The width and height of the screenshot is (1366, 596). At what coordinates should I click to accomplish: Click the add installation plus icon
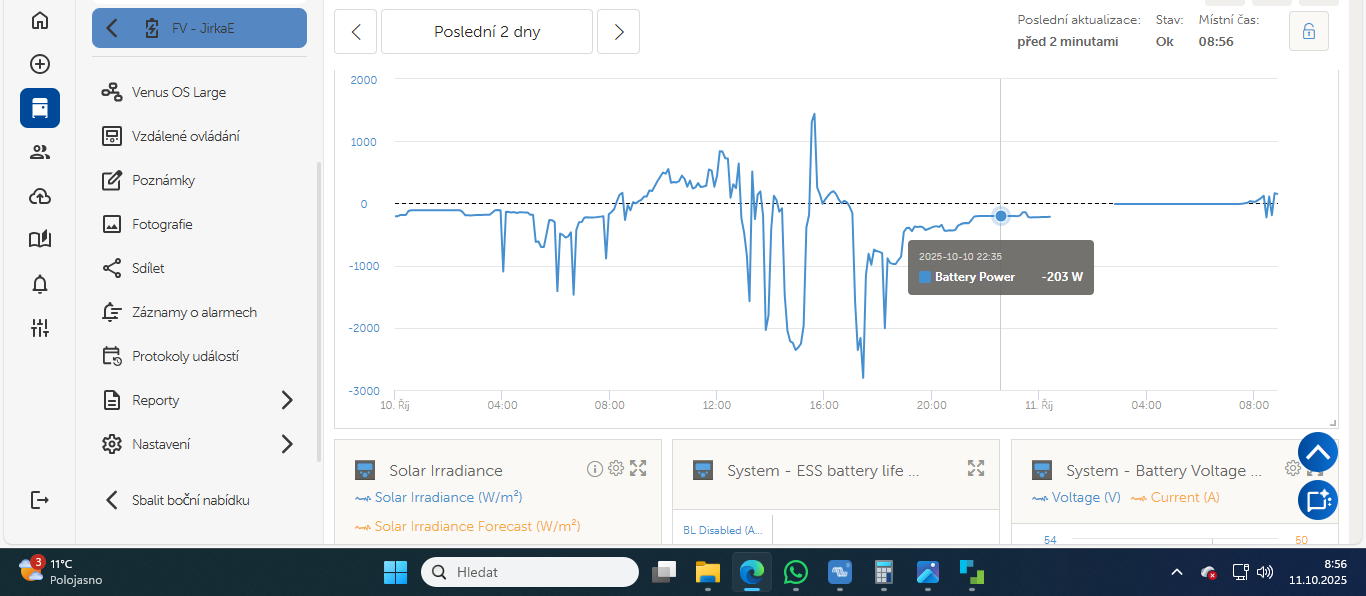40,64
